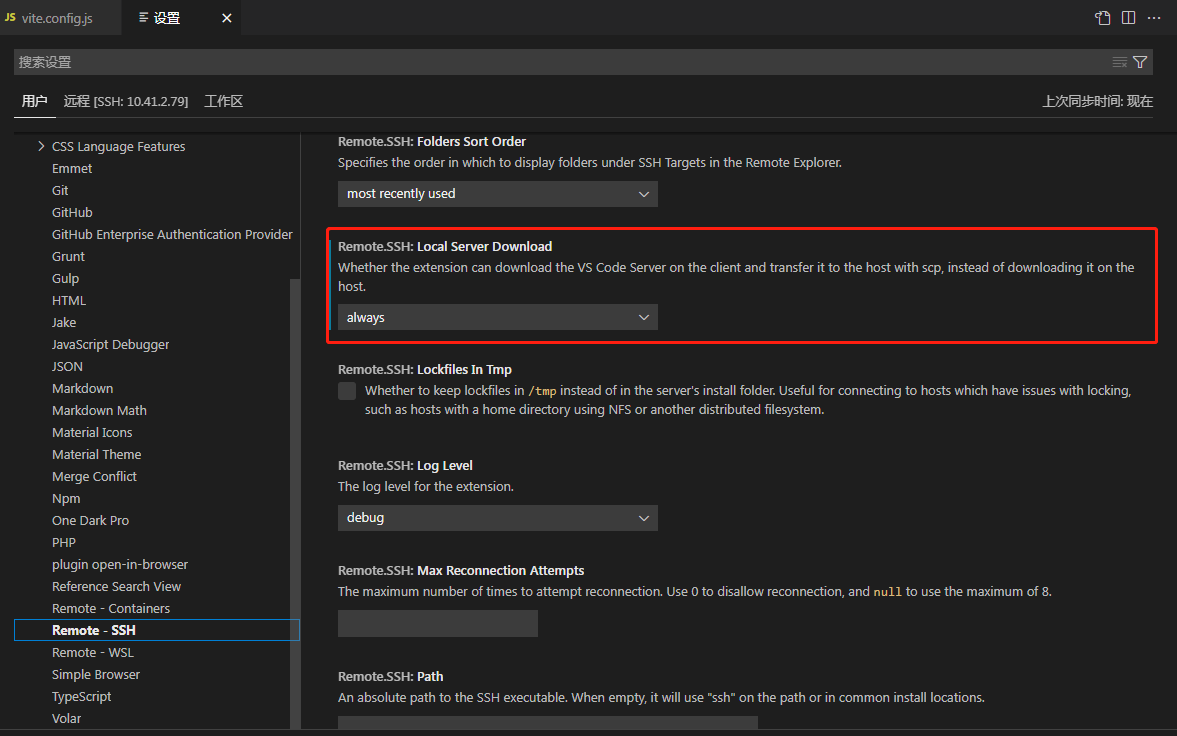Screen dimensions: 1177x736
Task: Switch to the 工作区 settings scope
Action: (222, 100)
